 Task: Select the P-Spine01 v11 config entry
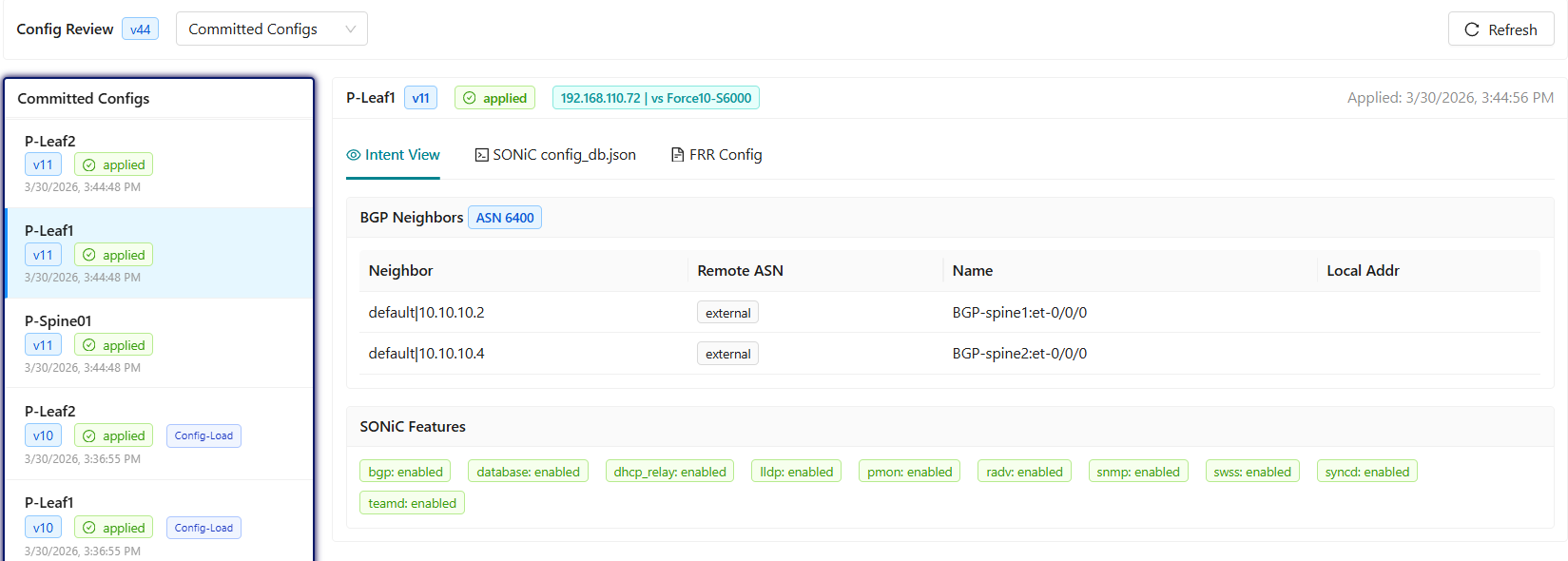pyautogui.click(x=159, y=343)
